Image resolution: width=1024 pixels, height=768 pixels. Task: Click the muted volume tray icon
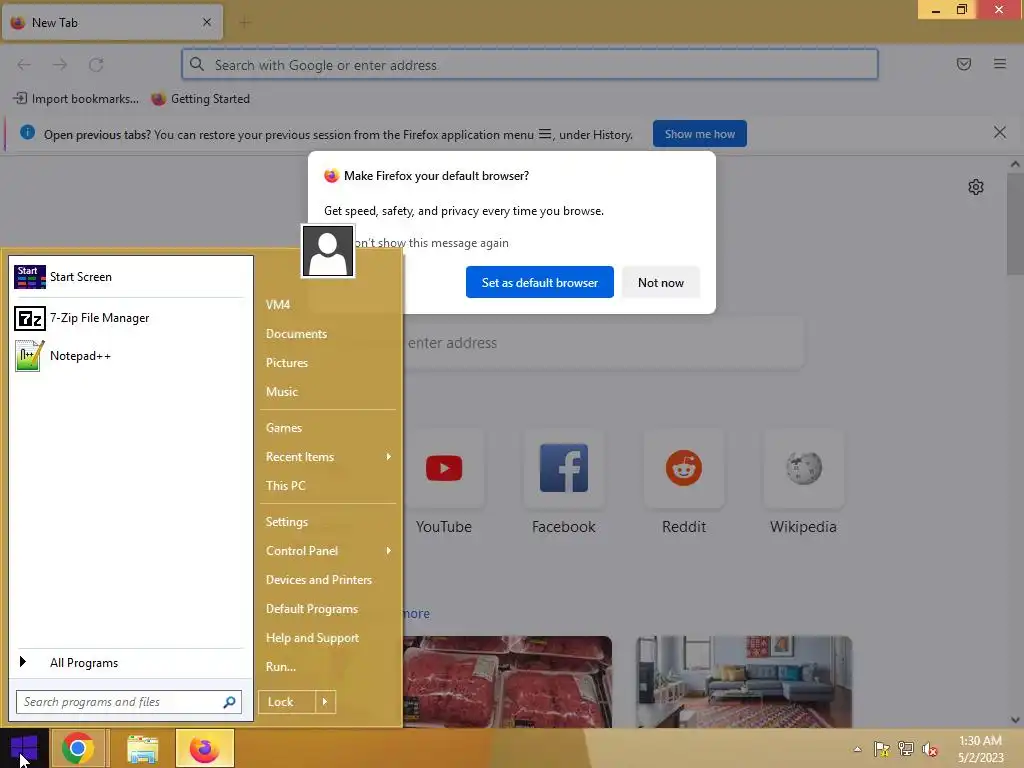930,749
